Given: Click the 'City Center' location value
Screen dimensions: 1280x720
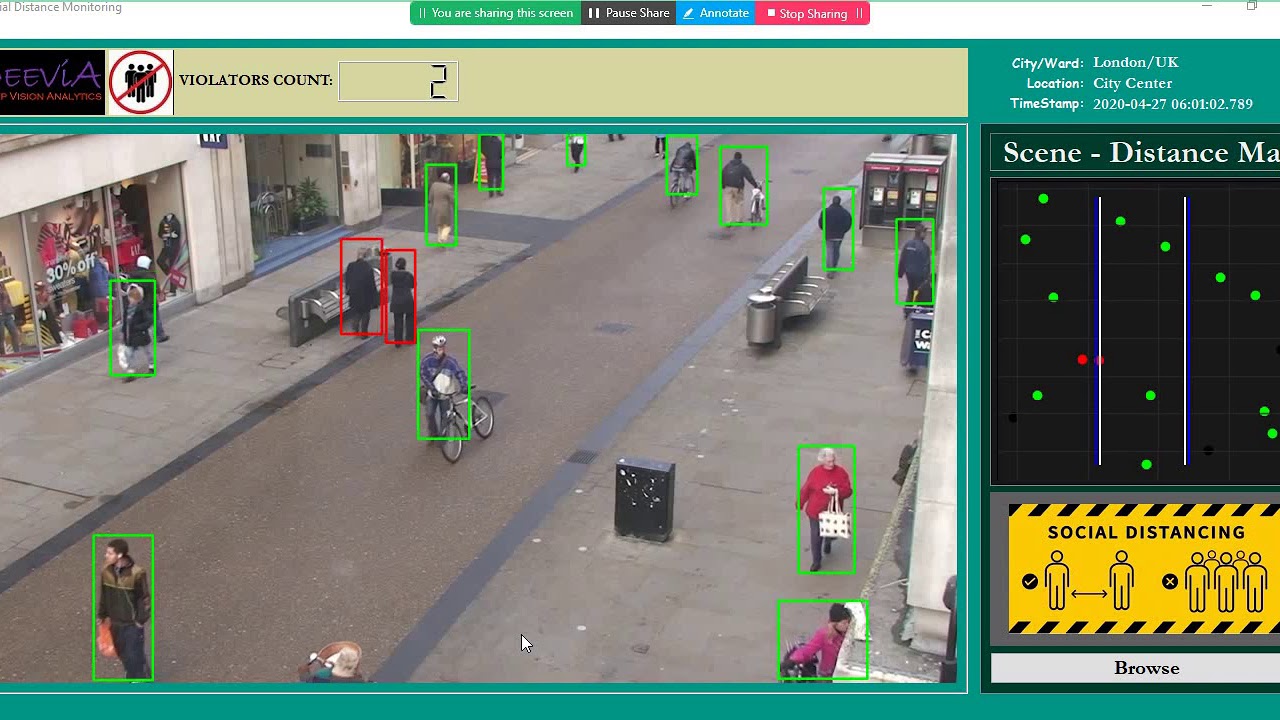Looking at the screenshot, I should (x=1132, y=83).
